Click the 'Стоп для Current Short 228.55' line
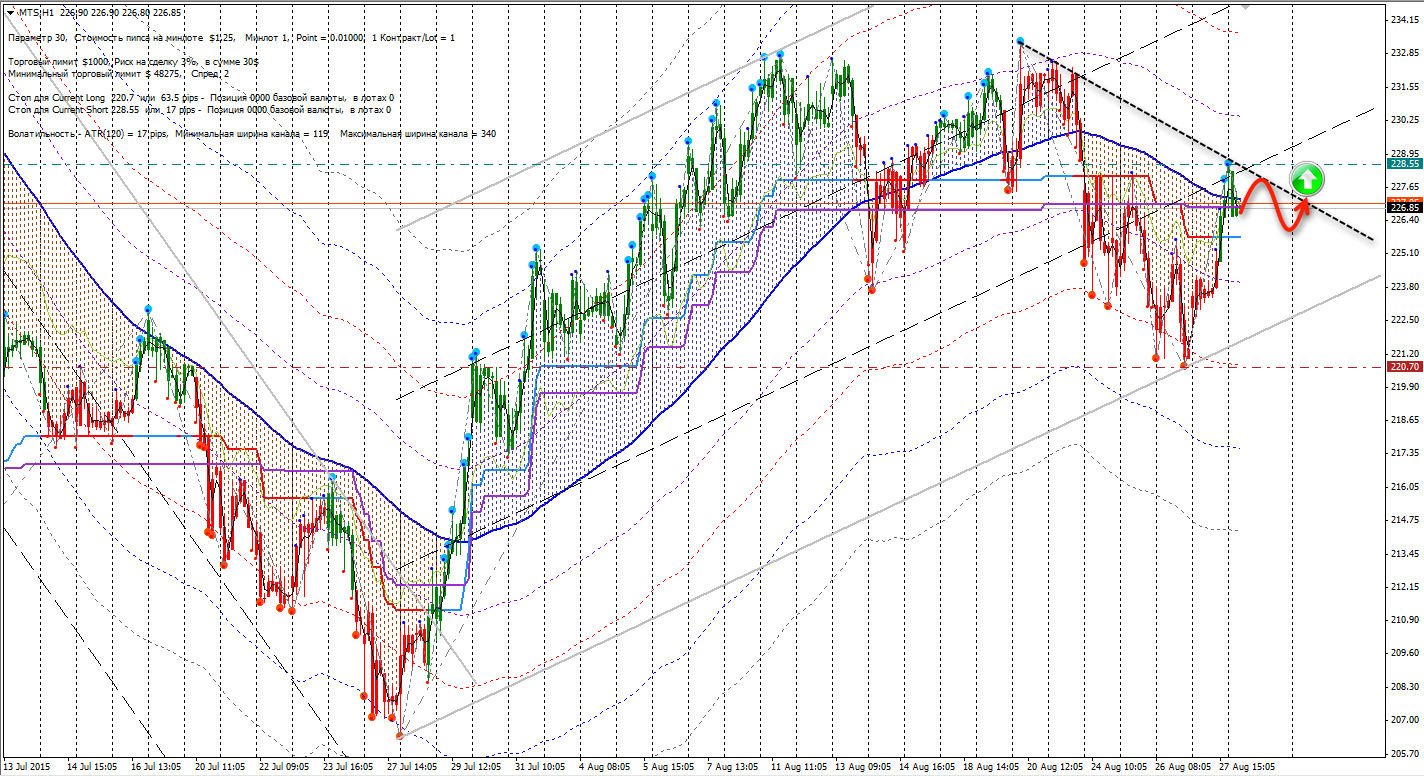 tap(199, 109)
